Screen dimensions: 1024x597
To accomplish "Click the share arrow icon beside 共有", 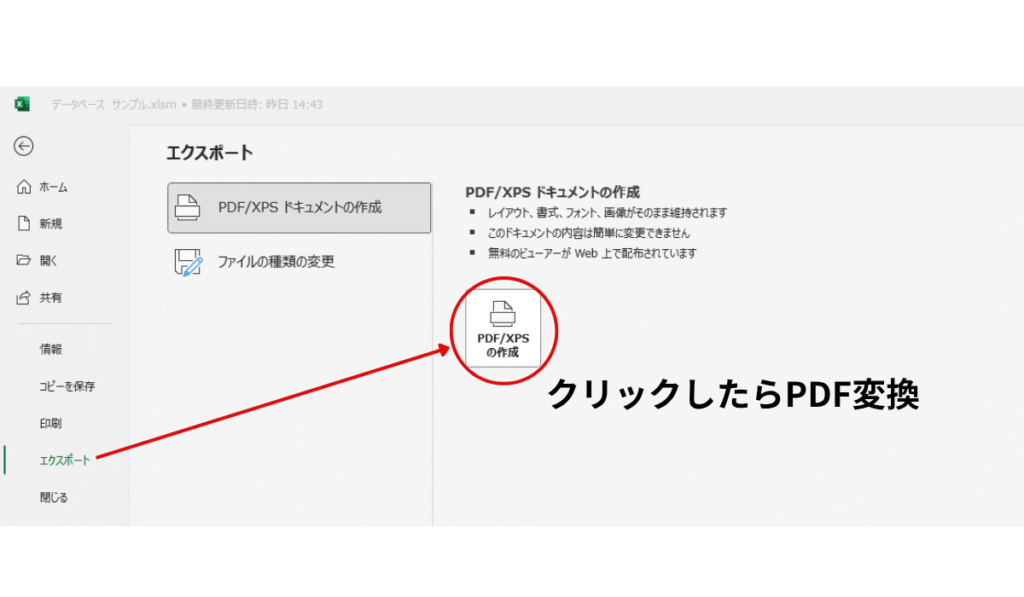I will 23,298.
